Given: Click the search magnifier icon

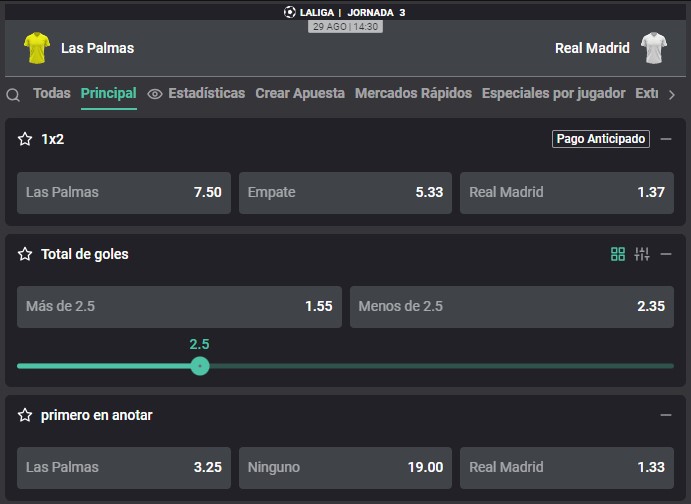Looking at the screenshot, I should [13, 95].
